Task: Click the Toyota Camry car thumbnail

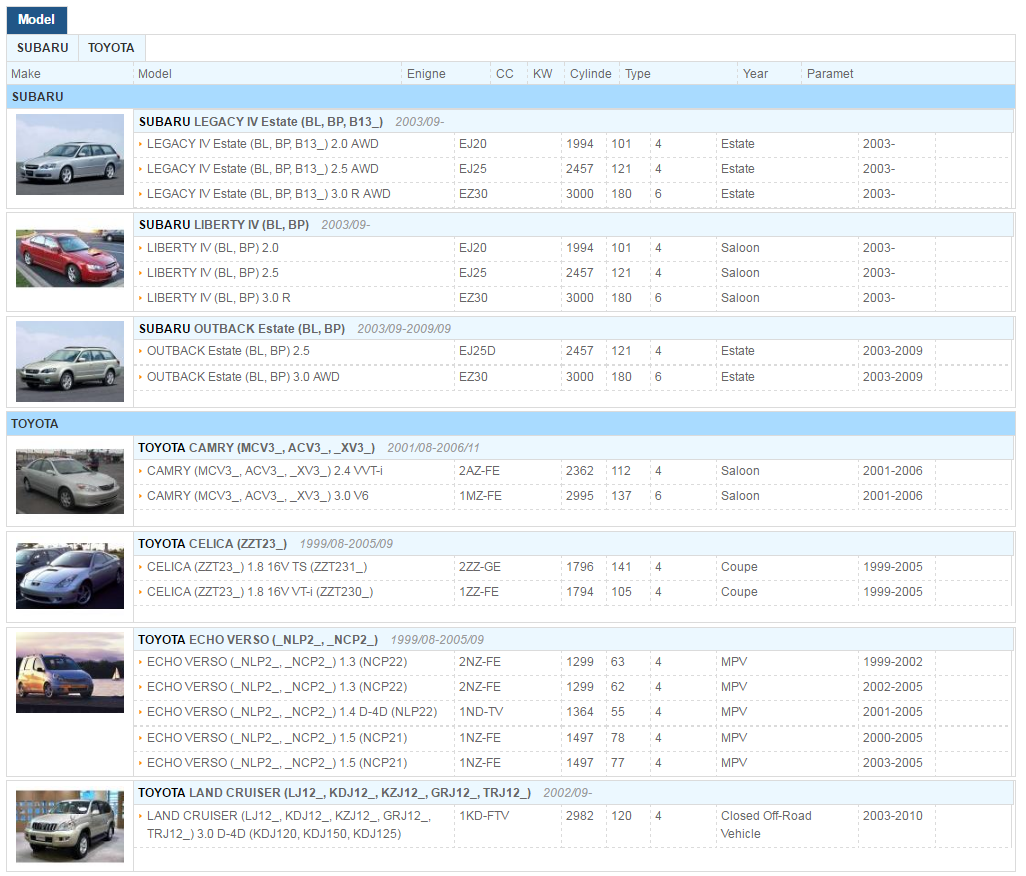Action: tap(70, 481)
